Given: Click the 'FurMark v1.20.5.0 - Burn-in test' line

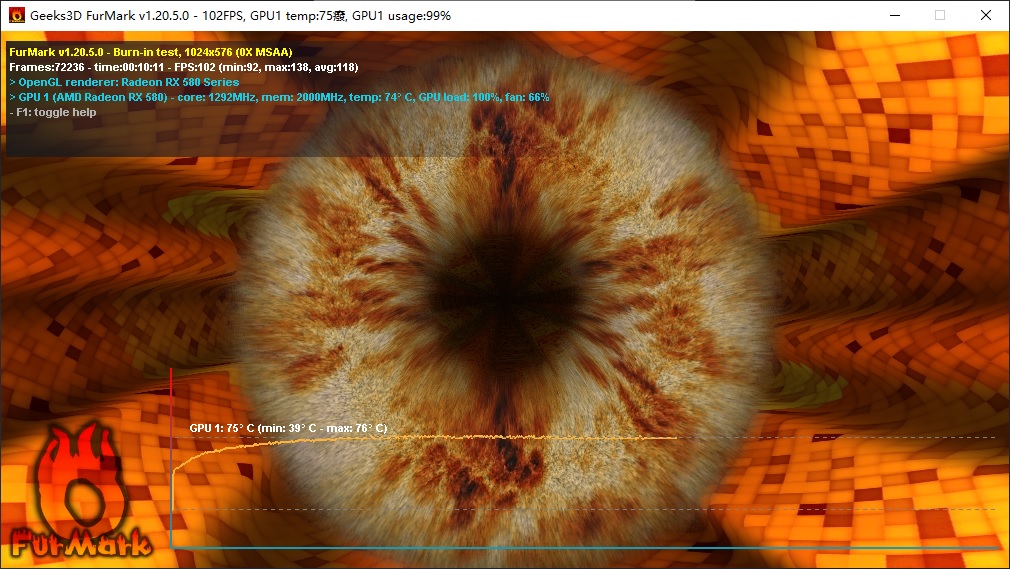Looking at the screenshot, I should pos(151,52).
